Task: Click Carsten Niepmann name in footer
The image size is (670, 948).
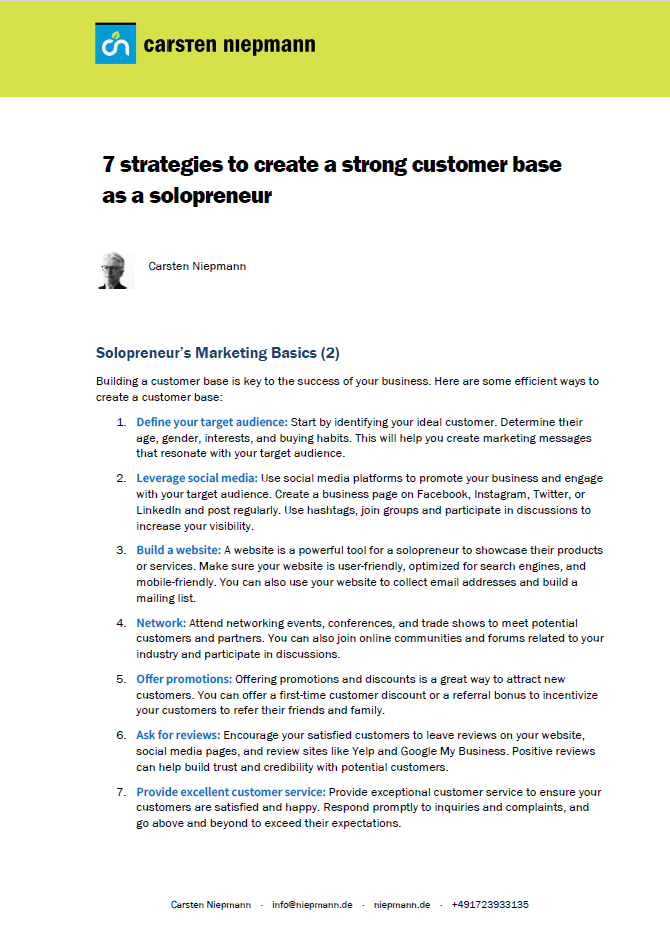Action: [x=210, y=904]
